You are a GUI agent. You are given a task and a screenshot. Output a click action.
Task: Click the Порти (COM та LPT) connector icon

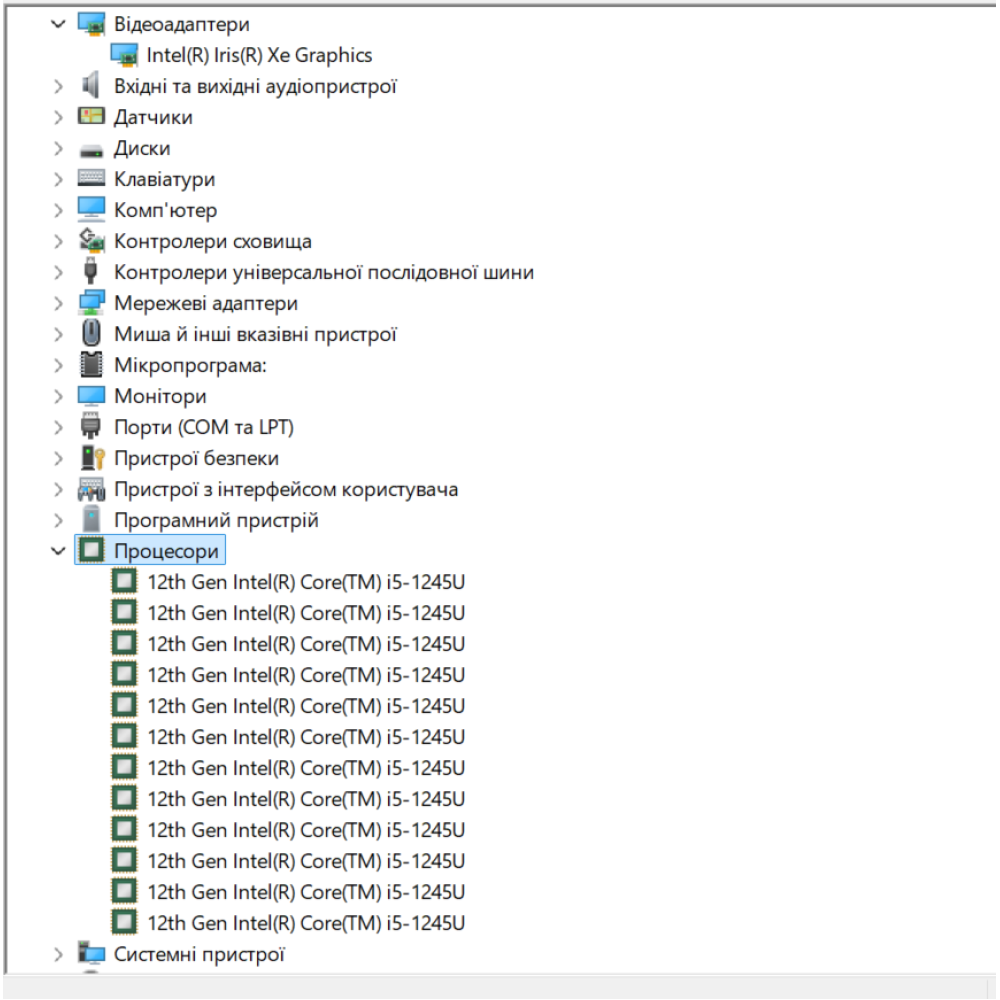click(91, 426)
